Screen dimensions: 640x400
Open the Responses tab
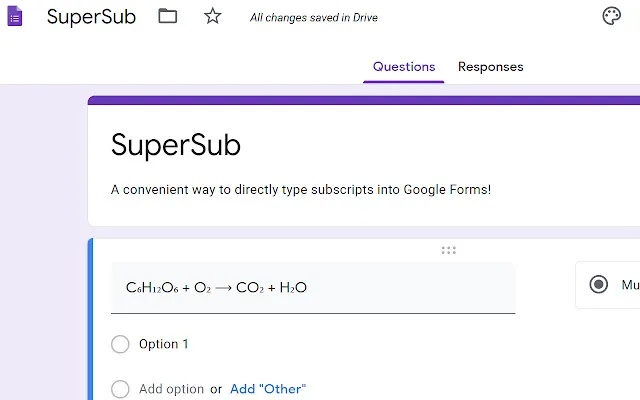point(490,67)
